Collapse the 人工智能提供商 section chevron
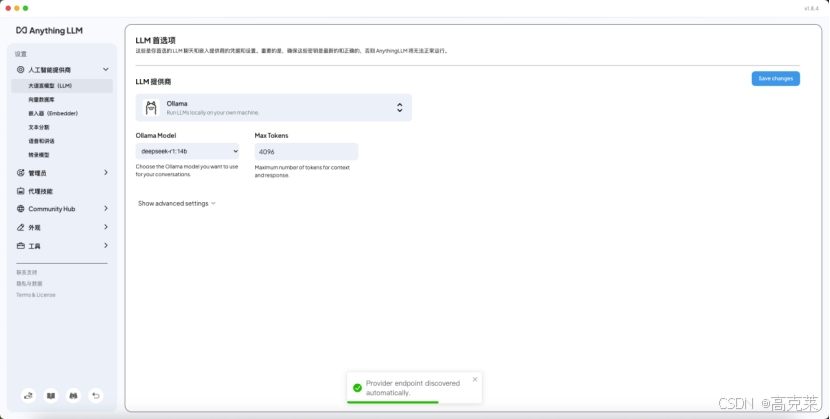The height and width of the screenshot is (419, 830). click(106, 69)
